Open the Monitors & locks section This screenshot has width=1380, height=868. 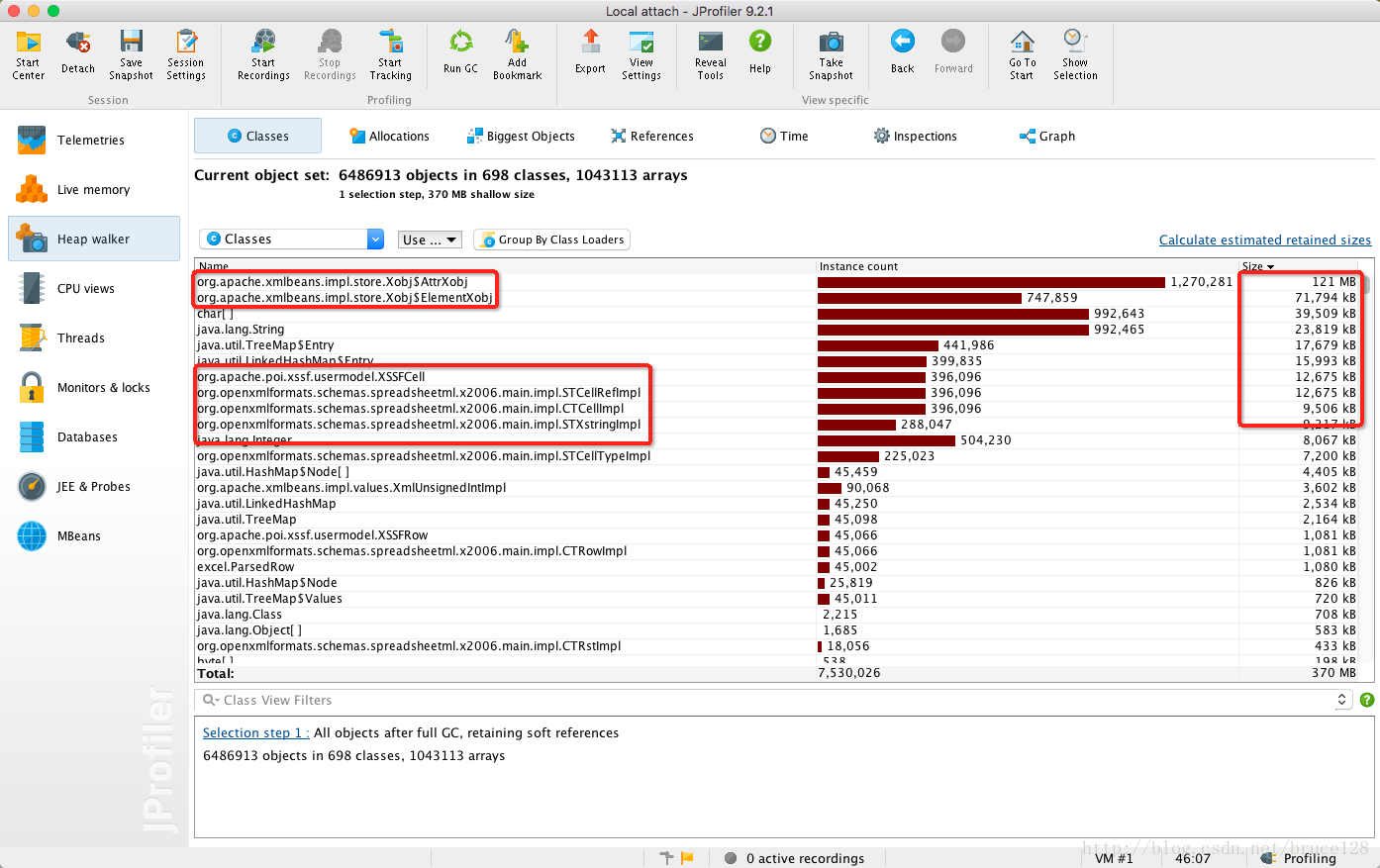pyautogui.click(x=94, y=388)
